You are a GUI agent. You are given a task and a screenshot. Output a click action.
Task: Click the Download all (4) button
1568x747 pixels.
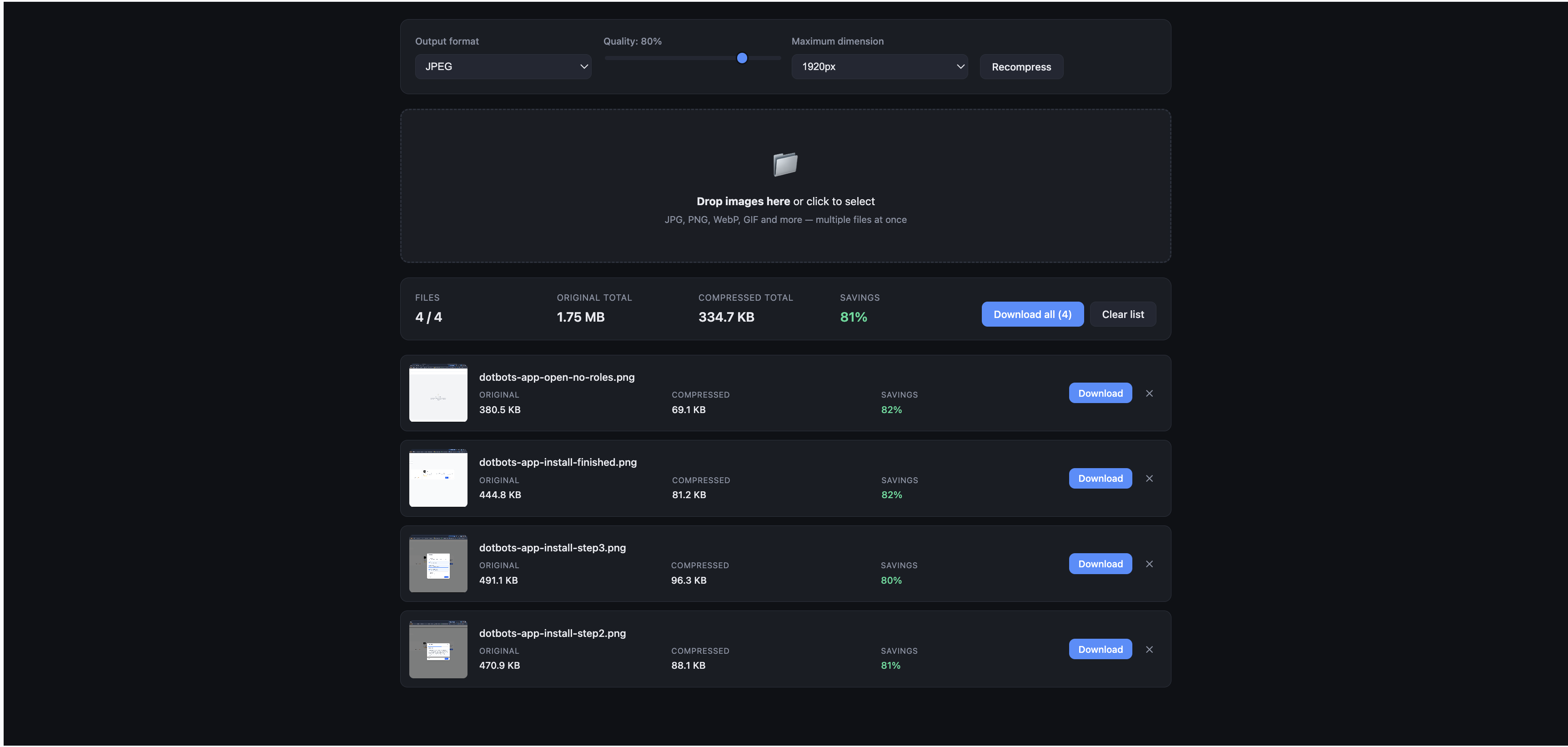pos(1032,314)
